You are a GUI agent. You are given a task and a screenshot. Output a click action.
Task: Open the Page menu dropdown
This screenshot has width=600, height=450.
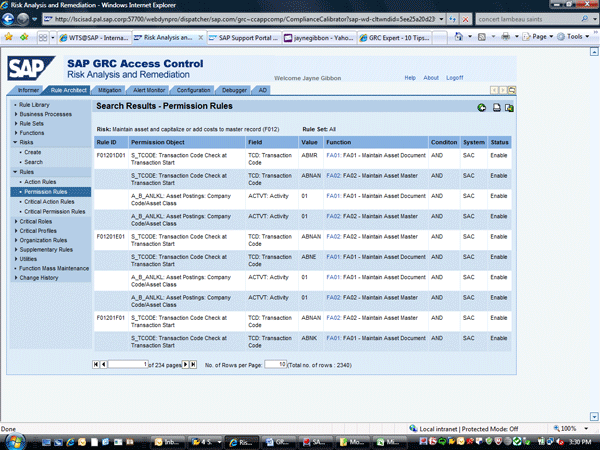538,37
